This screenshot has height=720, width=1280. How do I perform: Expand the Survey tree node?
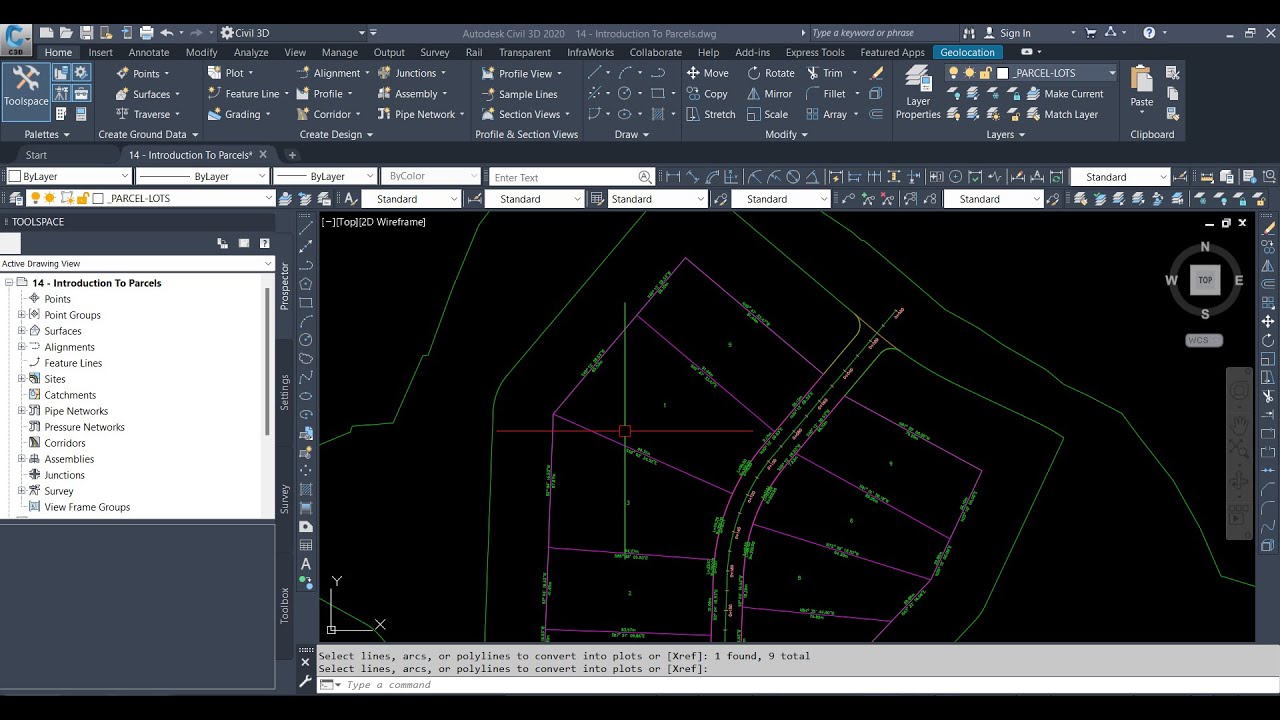point(22,491)
